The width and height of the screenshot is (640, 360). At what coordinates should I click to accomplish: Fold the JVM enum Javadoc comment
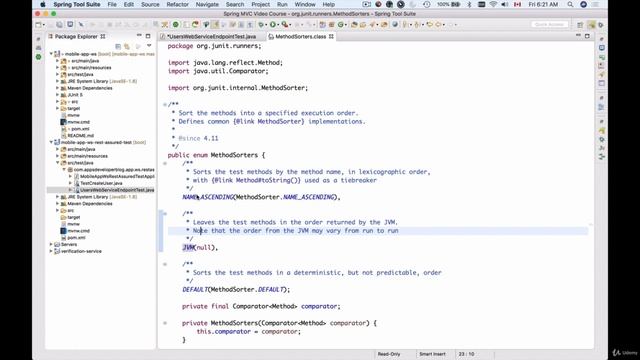165,213
